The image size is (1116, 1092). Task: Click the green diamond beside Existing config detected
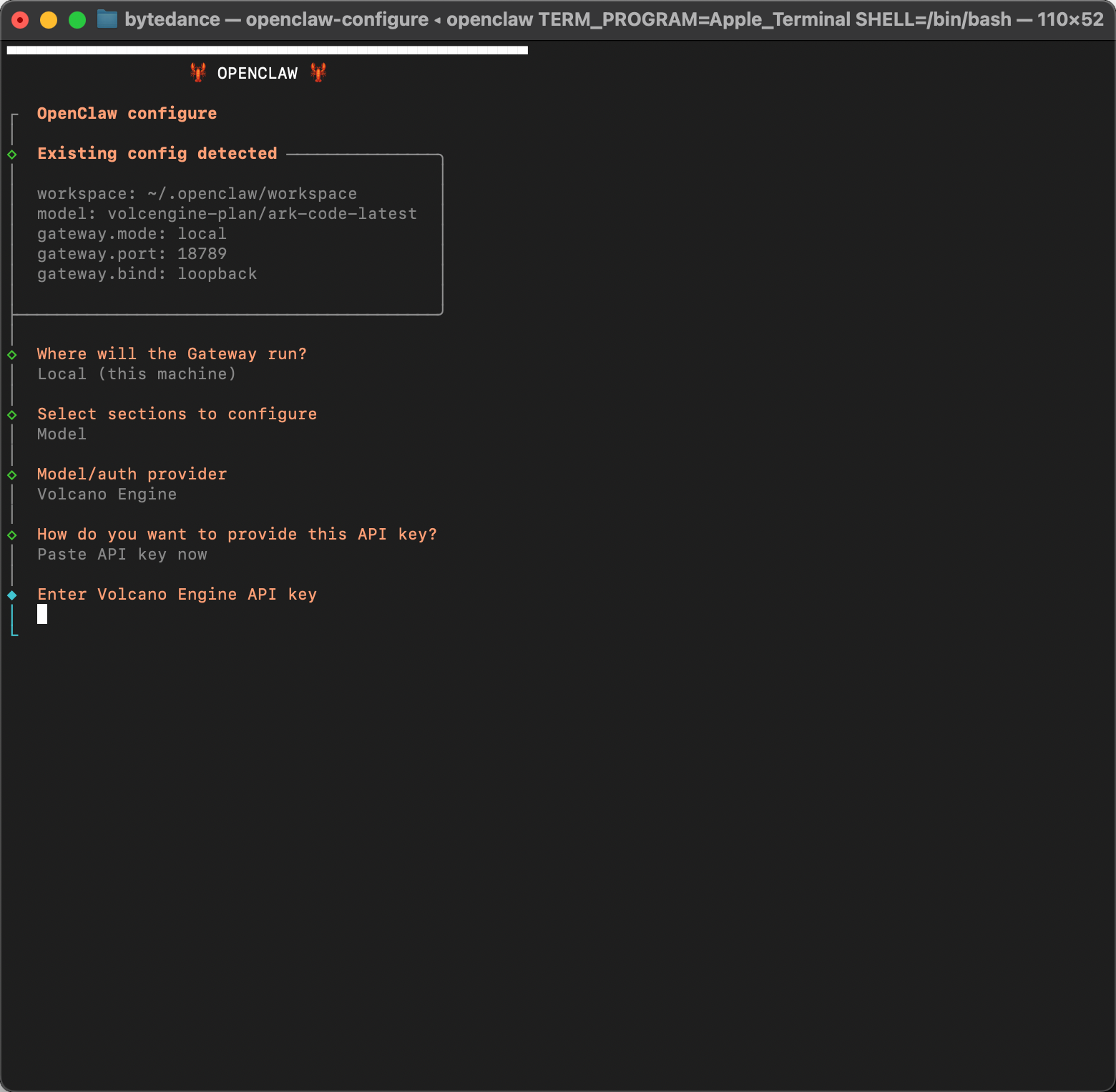tap(12, 155)
